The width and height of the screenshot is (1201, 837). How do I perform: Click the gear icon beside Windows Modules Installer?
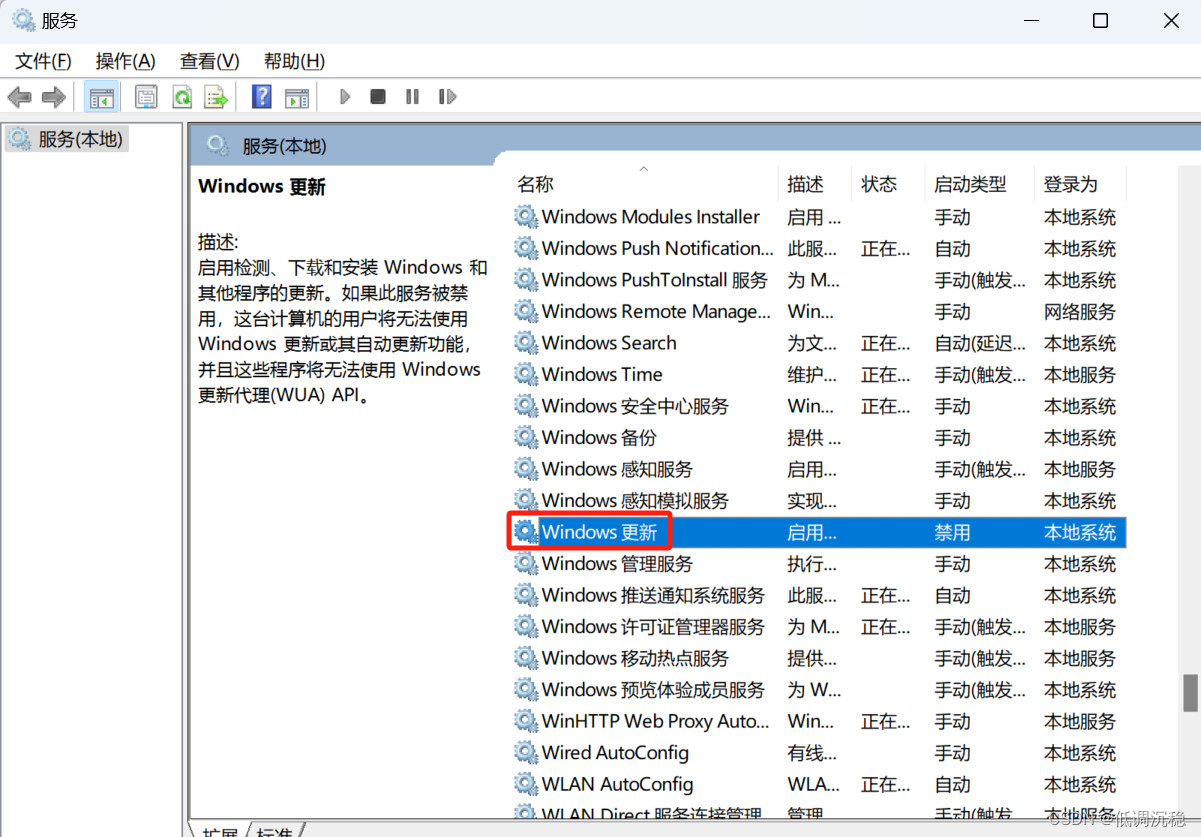(x=526, y=217)
